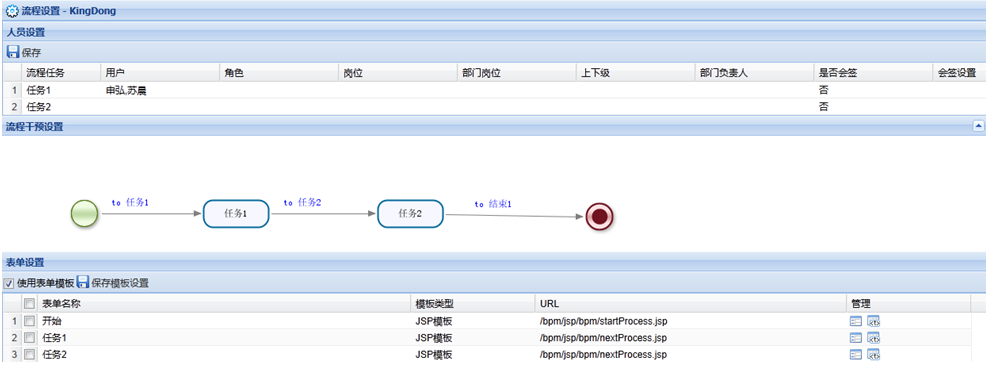This screenshot has height=371, width=986.
Task: Click 保存模板设置 label in form toolbar
Action: point(120,283)
